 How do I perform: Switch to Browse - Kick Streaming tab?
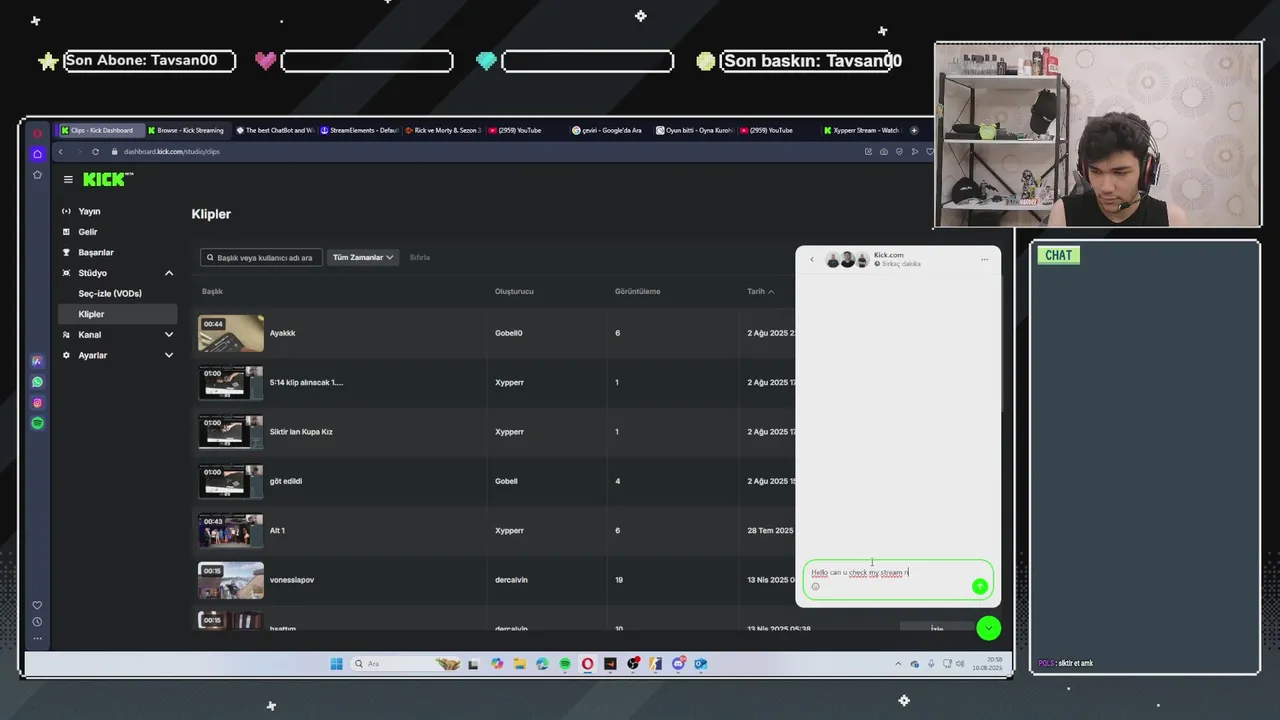(186, 130)
